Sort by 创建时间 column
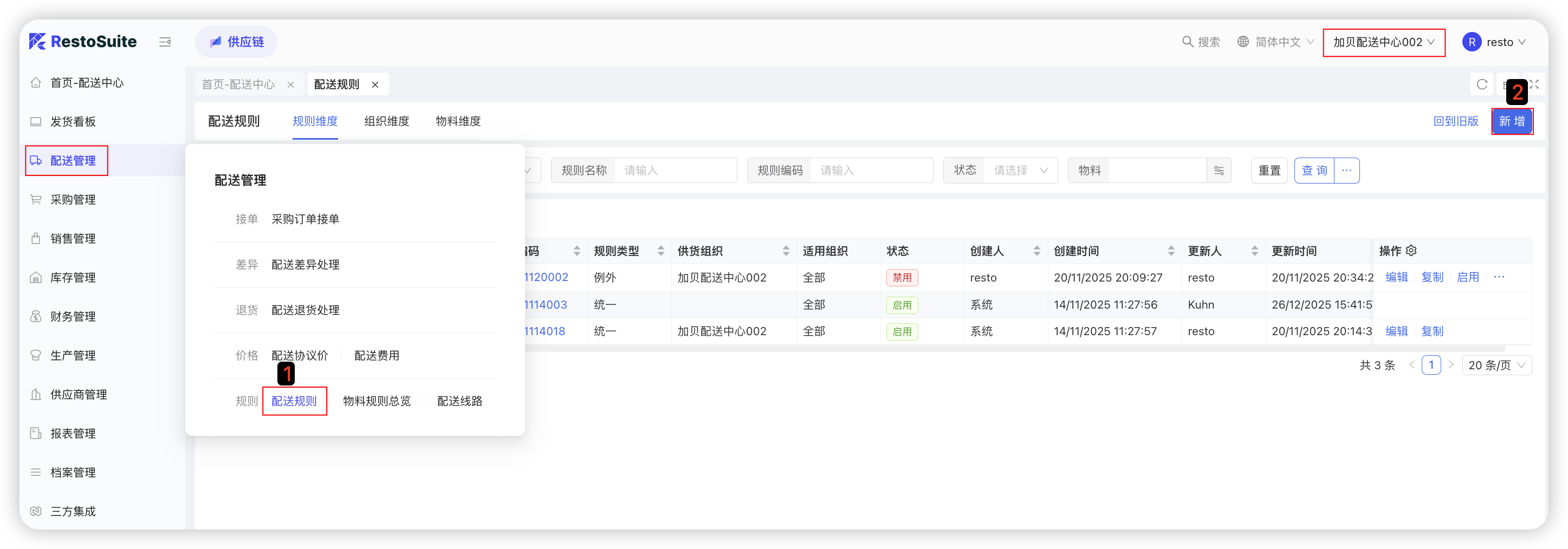Image resolution: width=1568 pixels, height=549 pixels. pyautogui.click(x=1170, y=251)
